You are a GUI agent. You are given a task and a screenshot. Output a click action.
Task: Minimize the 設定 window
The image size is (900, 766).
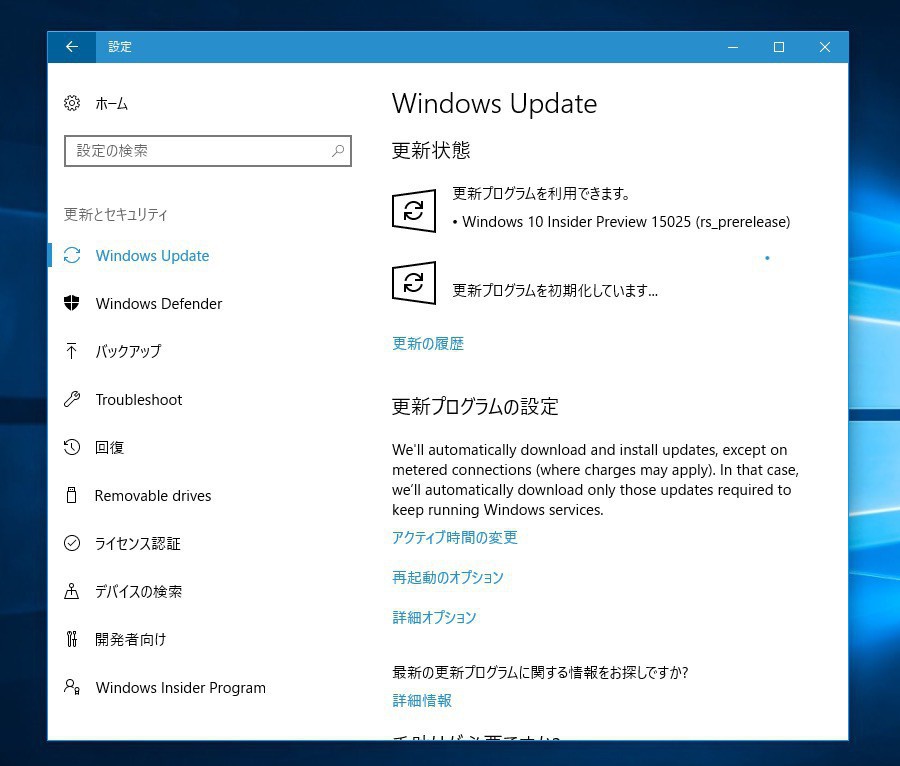point(733,47)
